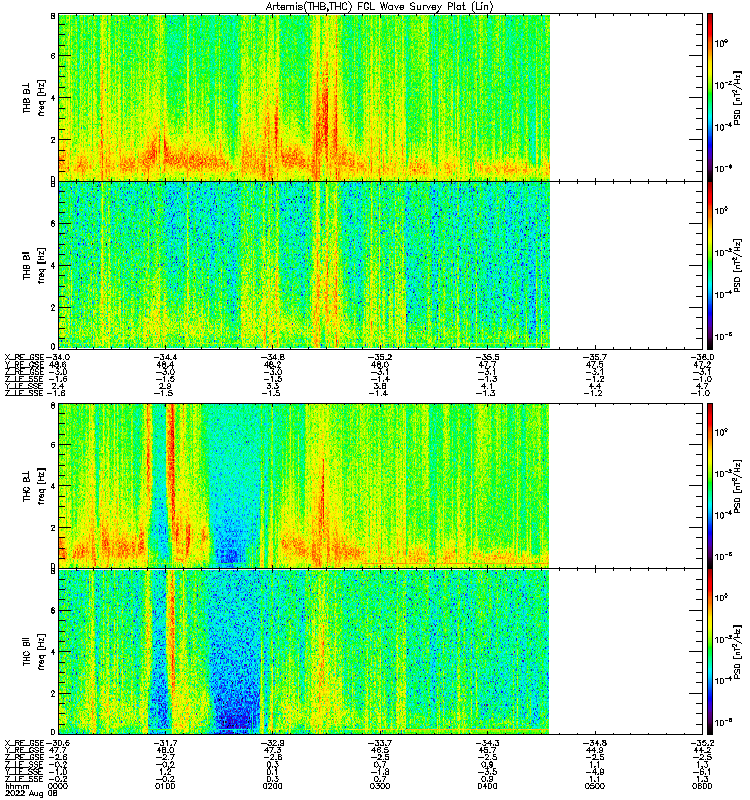Click inside the THB B-parallel spectrogram panel
Screen dimensions: 750x800
pyautogui.click(x=381, y=265)
